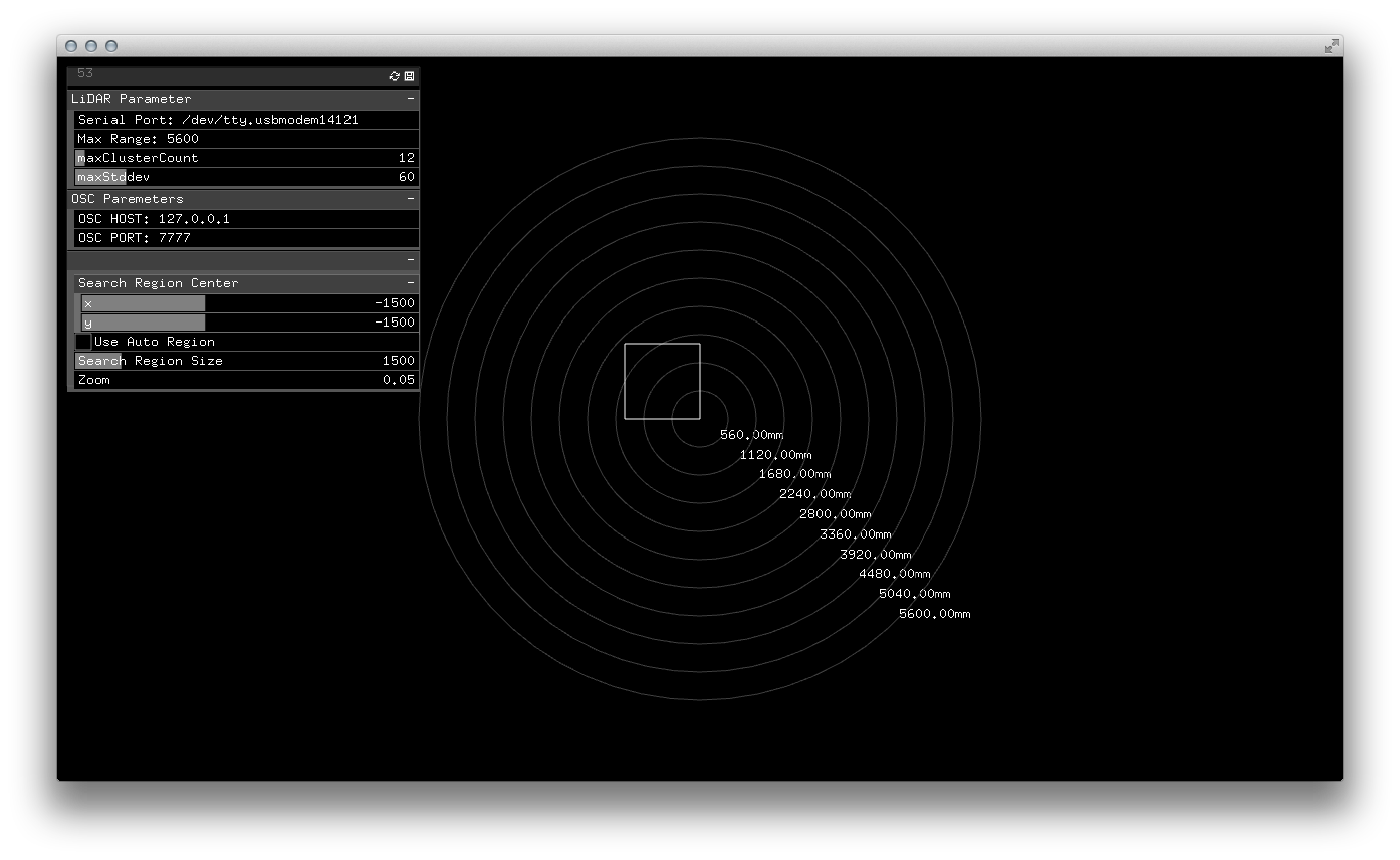Viewport: 1400px width, 860px height.
Task: Click the reload settings icon in panel header
Action: [394, 76]
